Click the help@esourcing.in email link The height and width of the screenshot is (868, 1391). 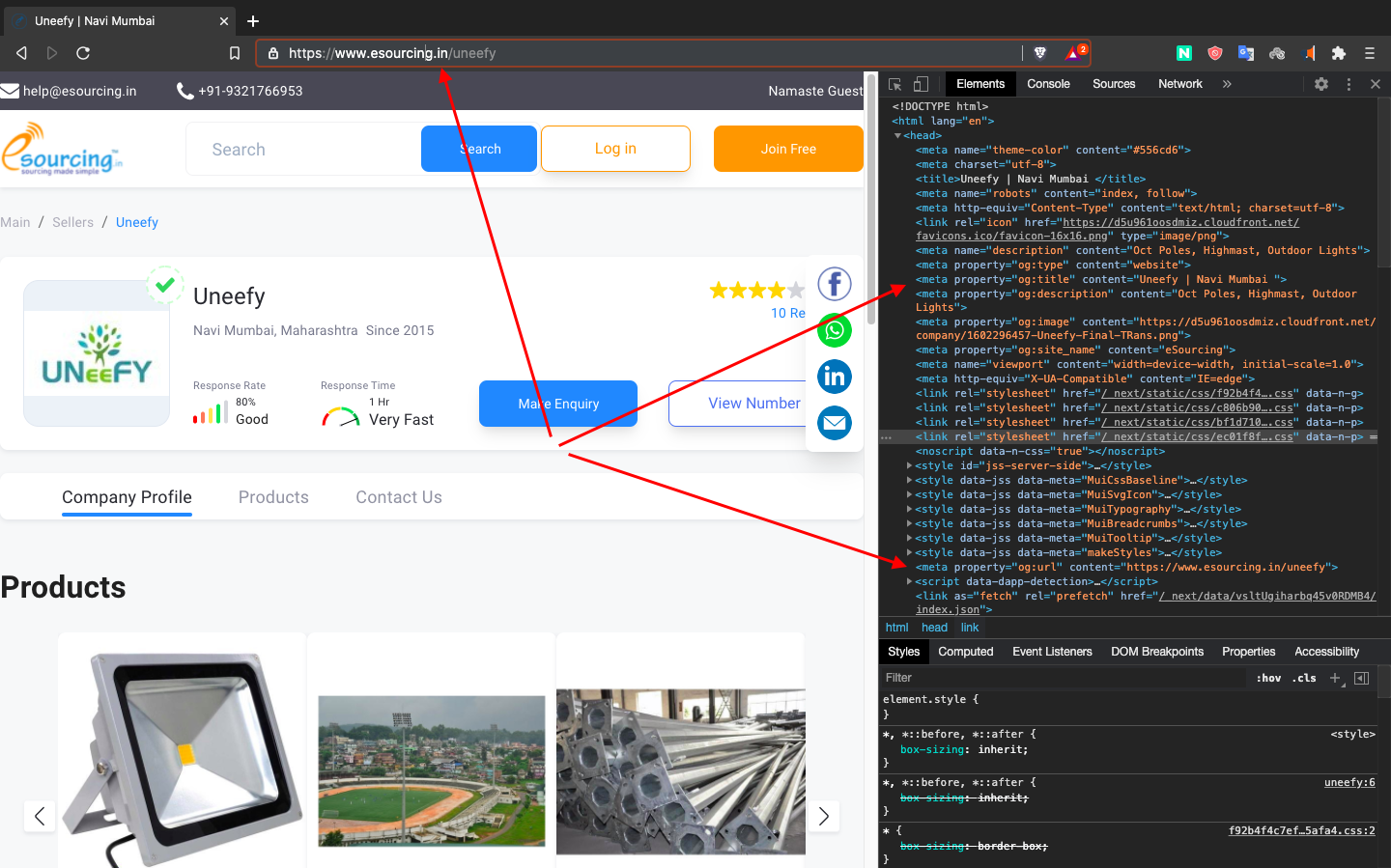click(x=69, y=91)
